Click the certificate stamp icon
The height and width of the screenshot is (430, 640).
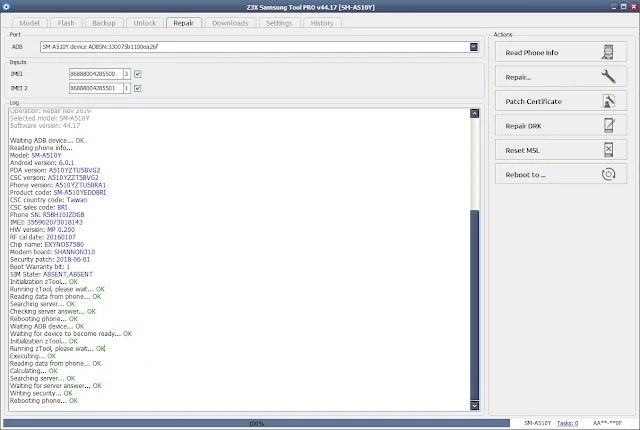(609, 101)
